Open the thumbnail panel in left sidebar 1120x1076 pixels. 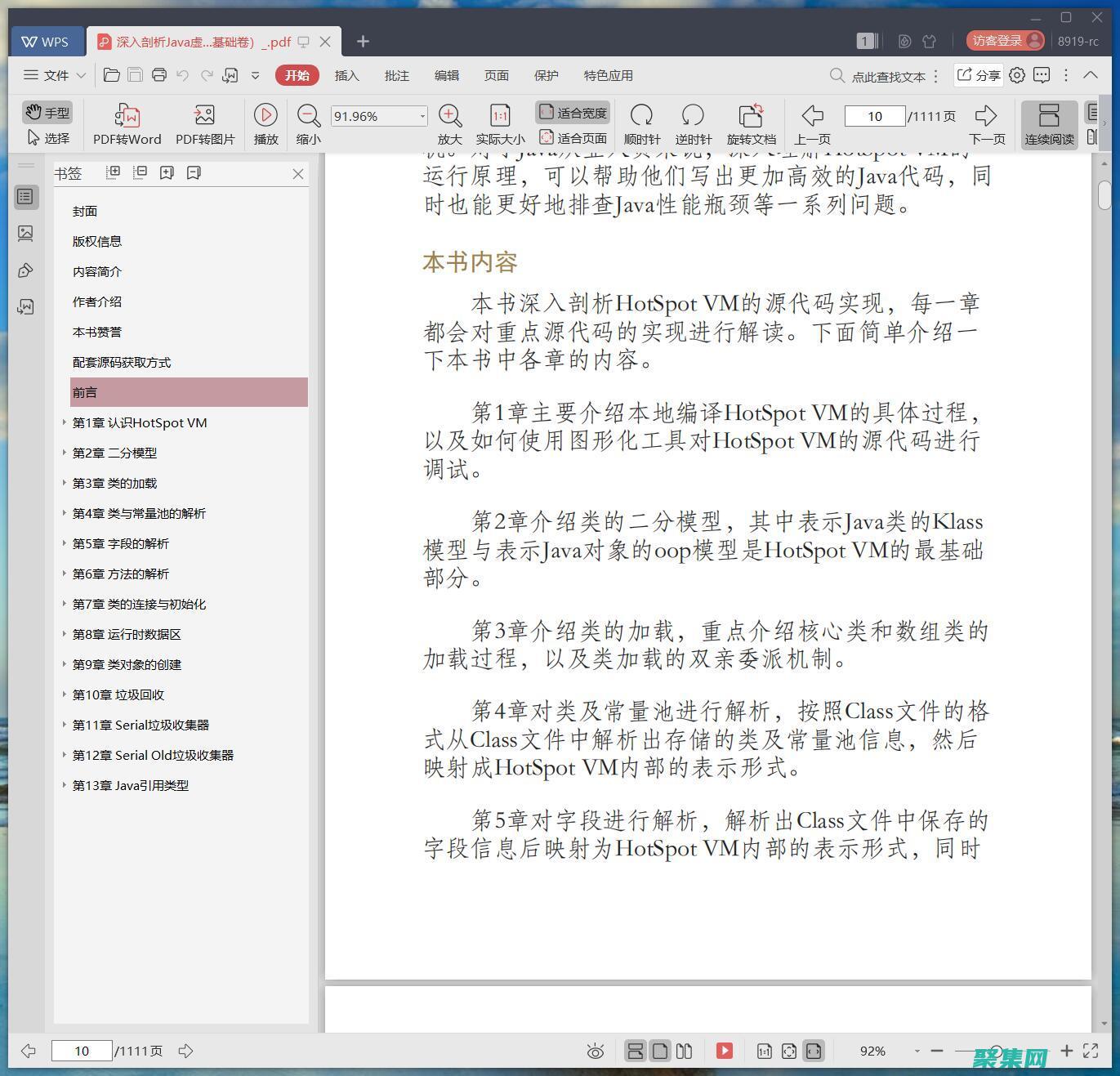25,234
